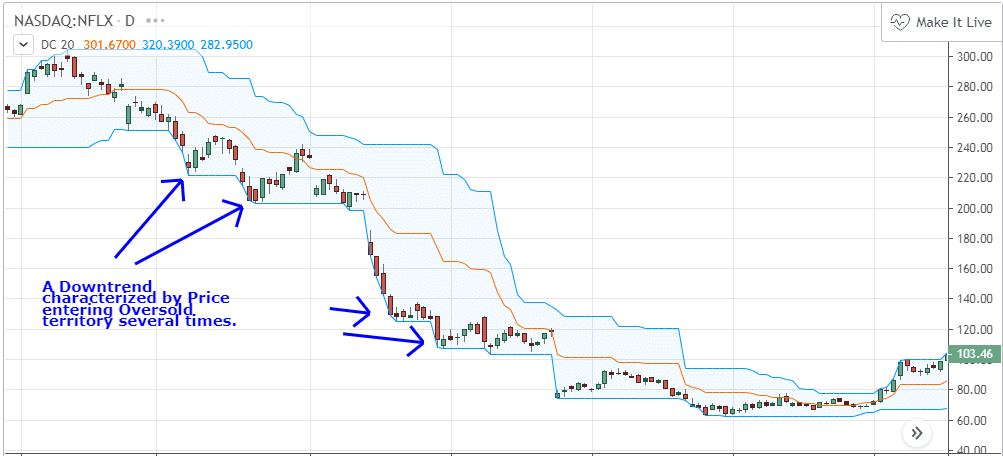
Task: Click the 320.3900 upper band value
Action: pyautogui.click(x=168, y=44)
